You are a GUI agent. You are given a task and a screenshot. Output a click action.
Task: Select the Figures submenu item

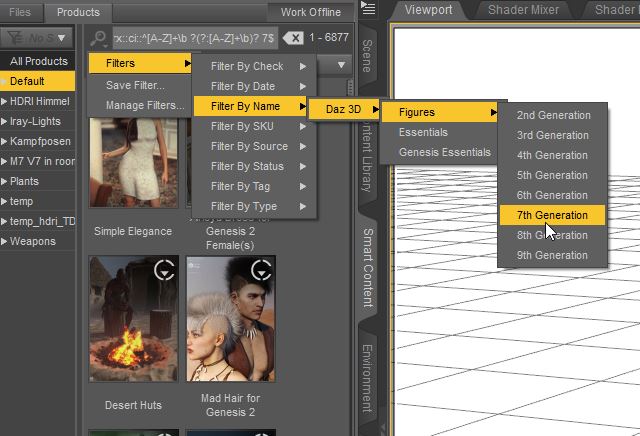(440, 112)
